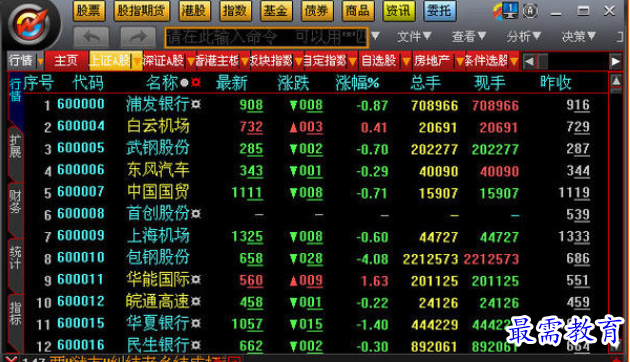Expand the 自选股 tab dropdown arrow
Image resolution: width=630 pixels, height=362 pixels.
point(407,61)
